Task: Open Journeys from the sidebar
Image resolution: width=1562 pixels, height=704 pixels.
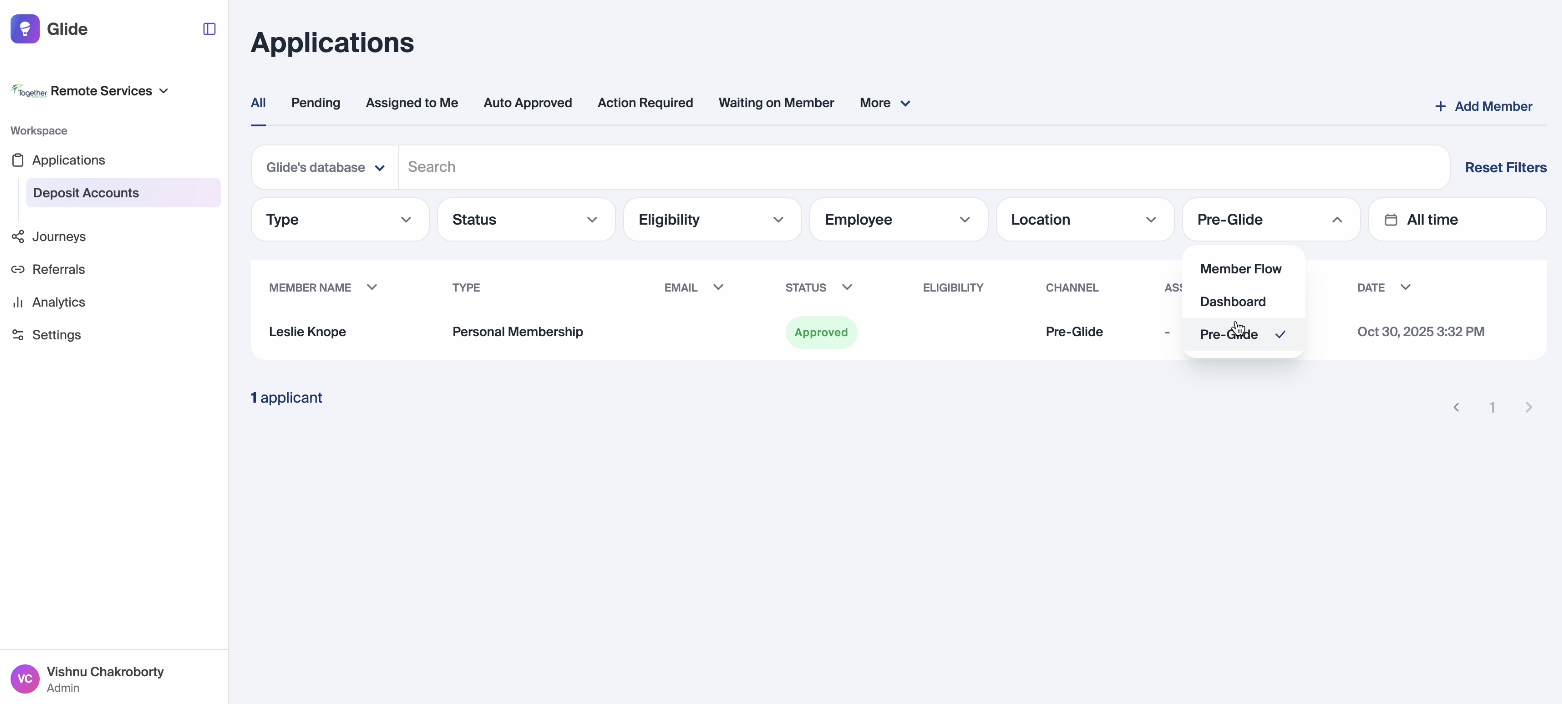Action: (x=58, y=237)
